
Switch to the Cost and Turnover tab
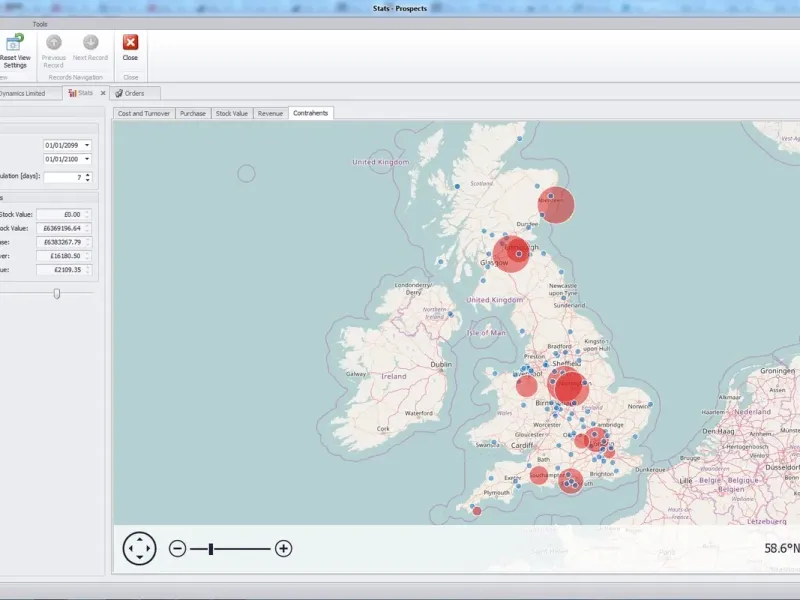pos(143,113)
